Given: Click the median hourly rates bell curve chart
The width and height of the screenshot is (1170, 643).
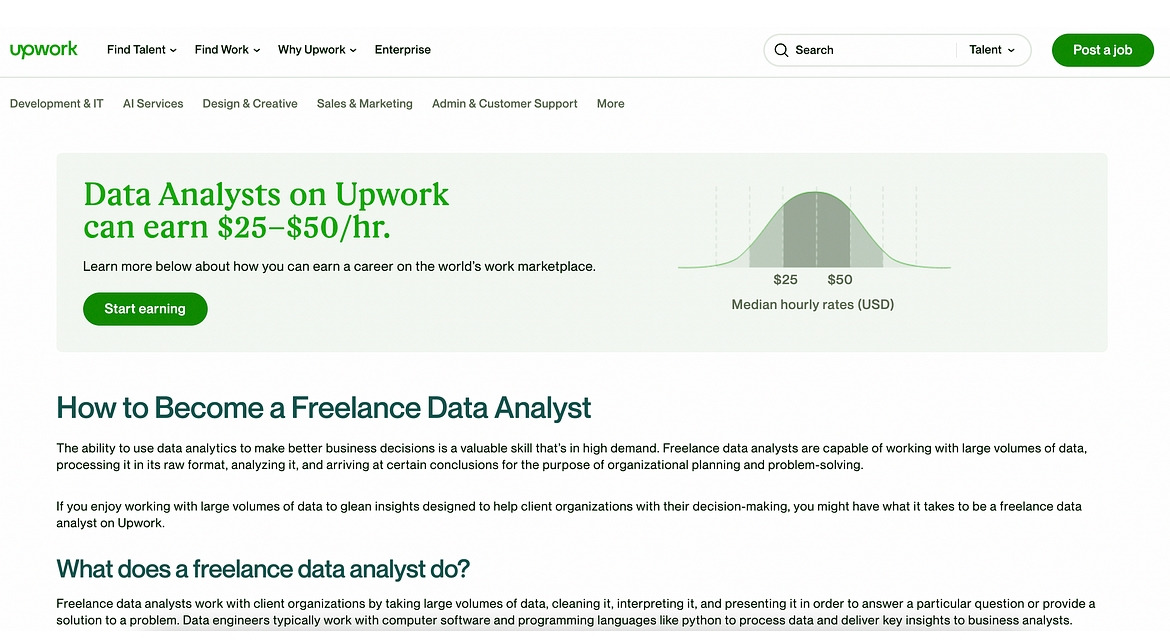Looking at the screenshot, I should pyautogui.click(x=814, y=229).
